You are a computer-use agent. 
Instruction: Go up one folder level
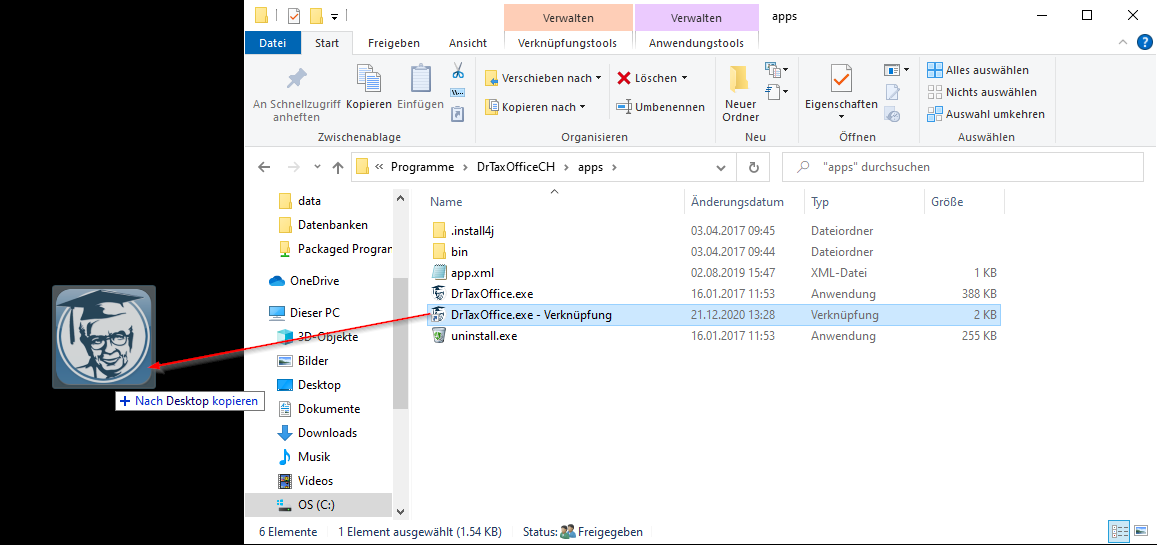(x=338, y=167)
